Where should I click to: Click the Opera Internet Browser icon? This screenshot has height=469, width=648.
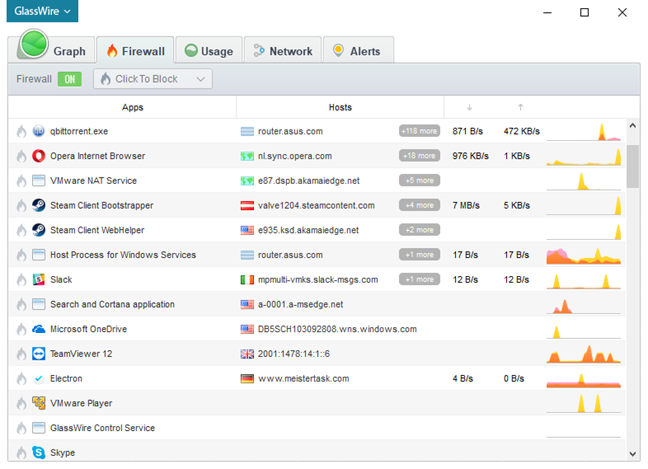pos(38,156)
